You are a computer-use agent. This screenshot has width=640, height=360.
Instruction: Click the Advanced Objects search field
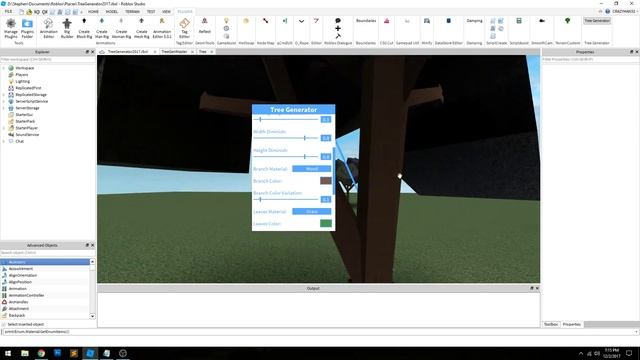tap(48, 253)
